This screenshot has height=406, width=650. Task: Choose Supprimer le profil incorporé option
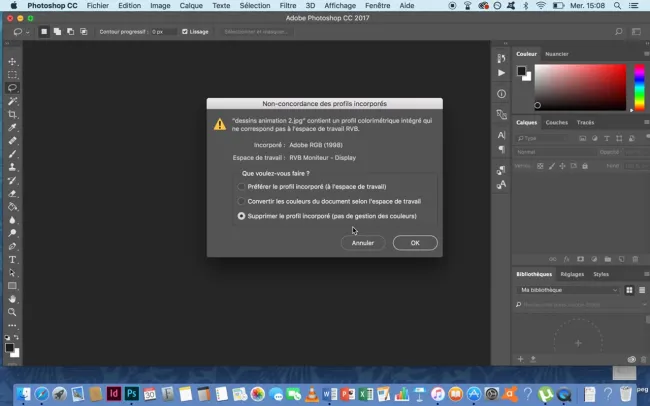point(327,216)
